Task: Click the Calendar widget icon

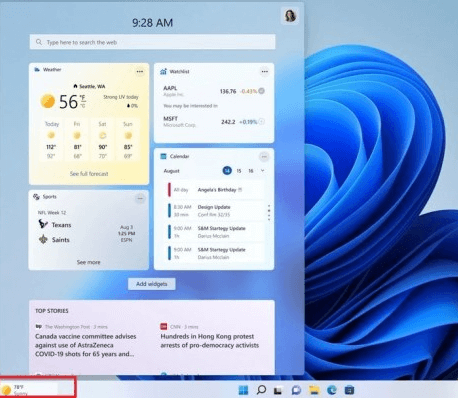Action: point(163,156)
